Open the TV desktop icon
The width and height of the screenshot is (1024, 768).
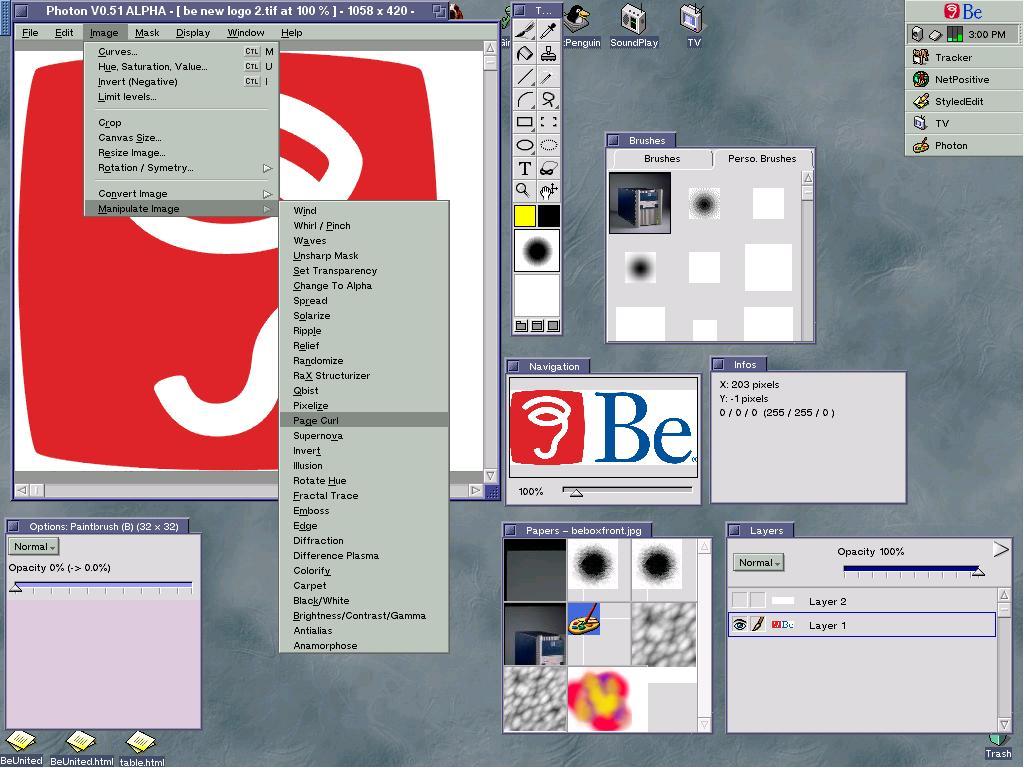point(692,26)
